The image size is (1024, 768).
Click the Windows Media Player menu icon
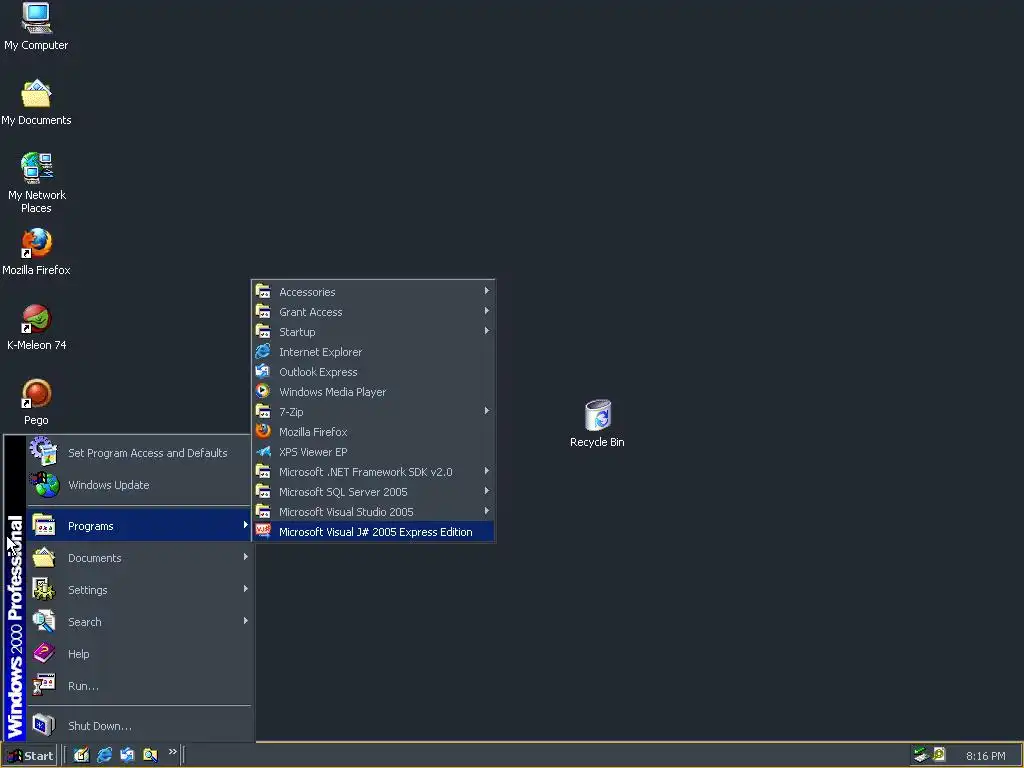tap(263, 391)
